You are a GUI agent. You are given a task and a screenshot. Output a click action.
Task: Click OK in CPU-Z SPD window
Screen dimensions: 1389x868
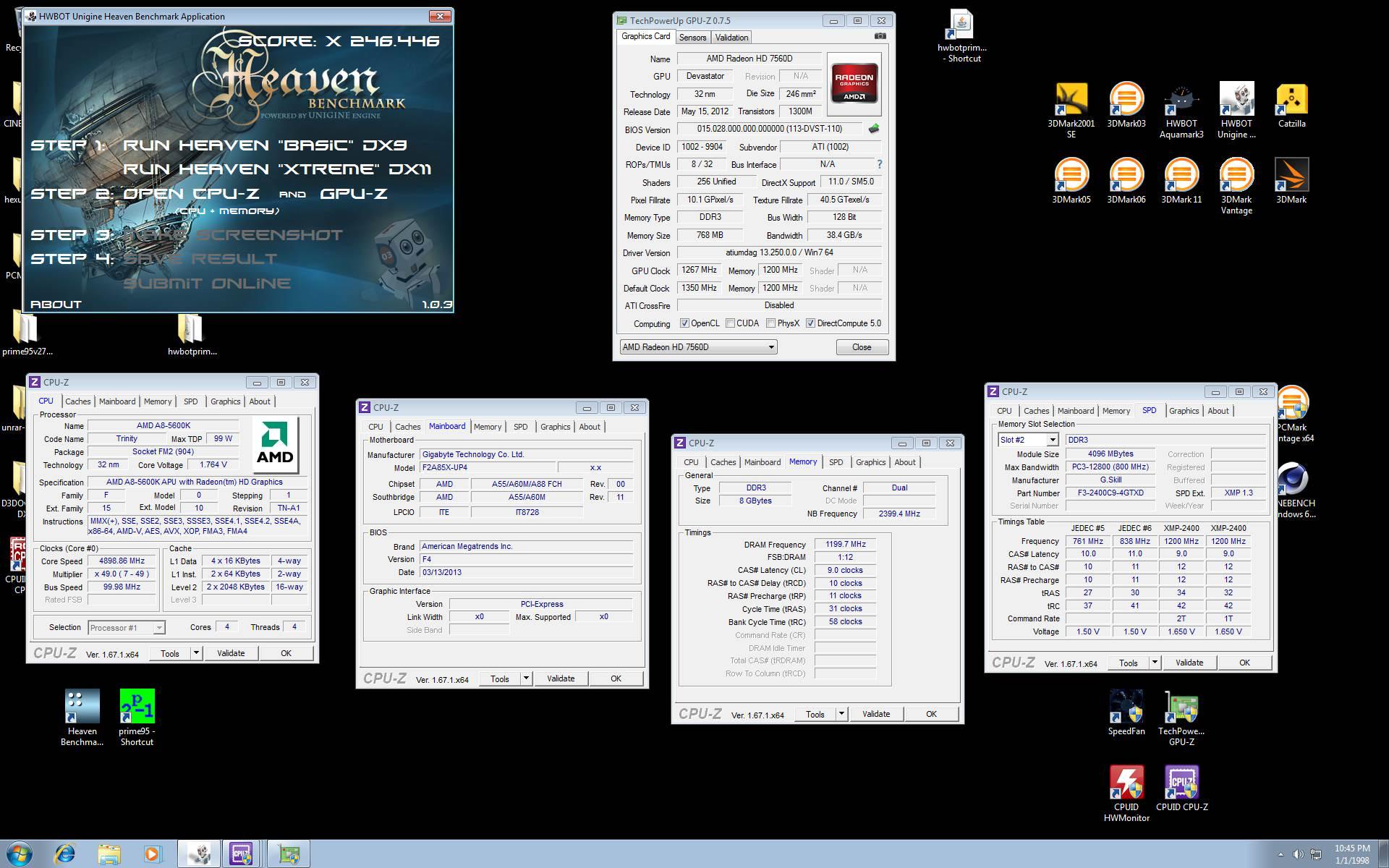pos(1244,663)
